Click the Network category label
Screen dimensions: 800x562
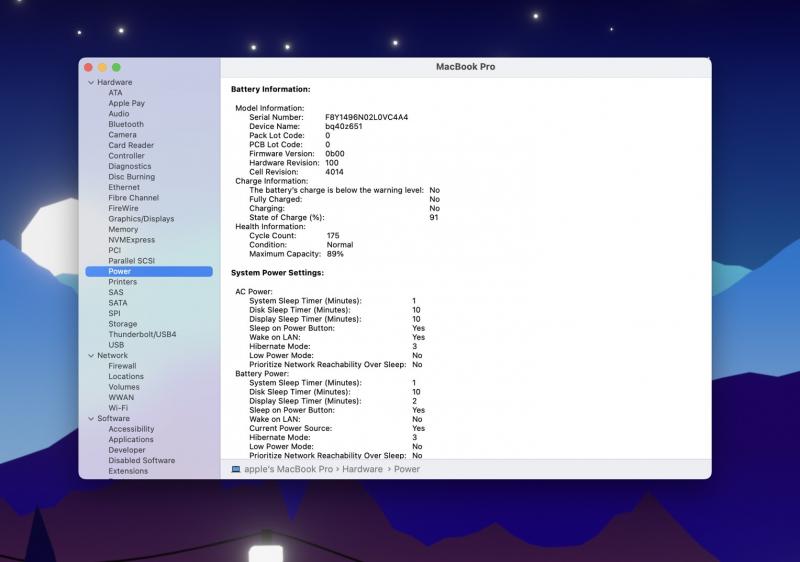(x=113, y=355)
